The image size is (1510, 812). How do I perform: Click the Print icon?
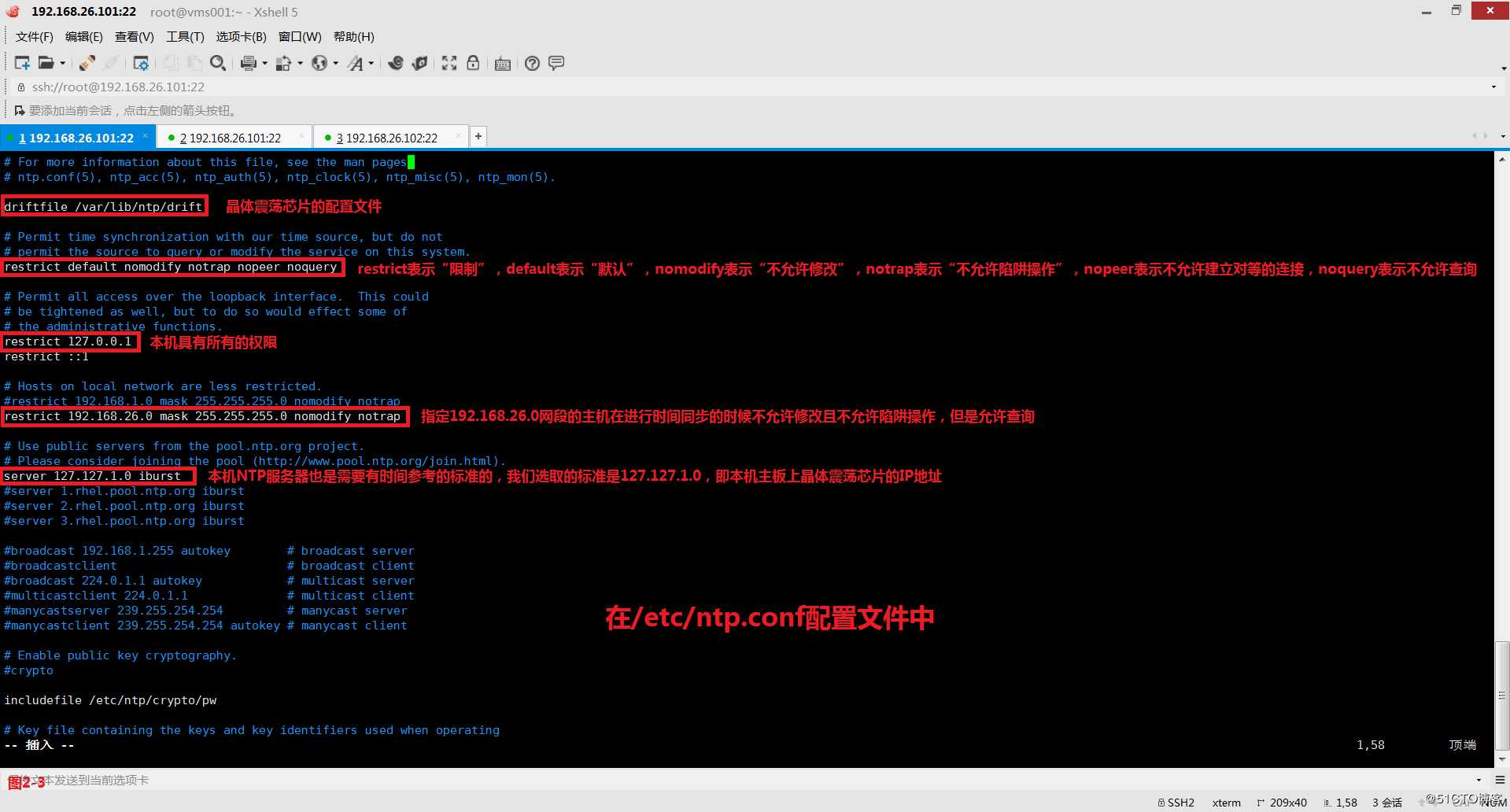point(249,63)
